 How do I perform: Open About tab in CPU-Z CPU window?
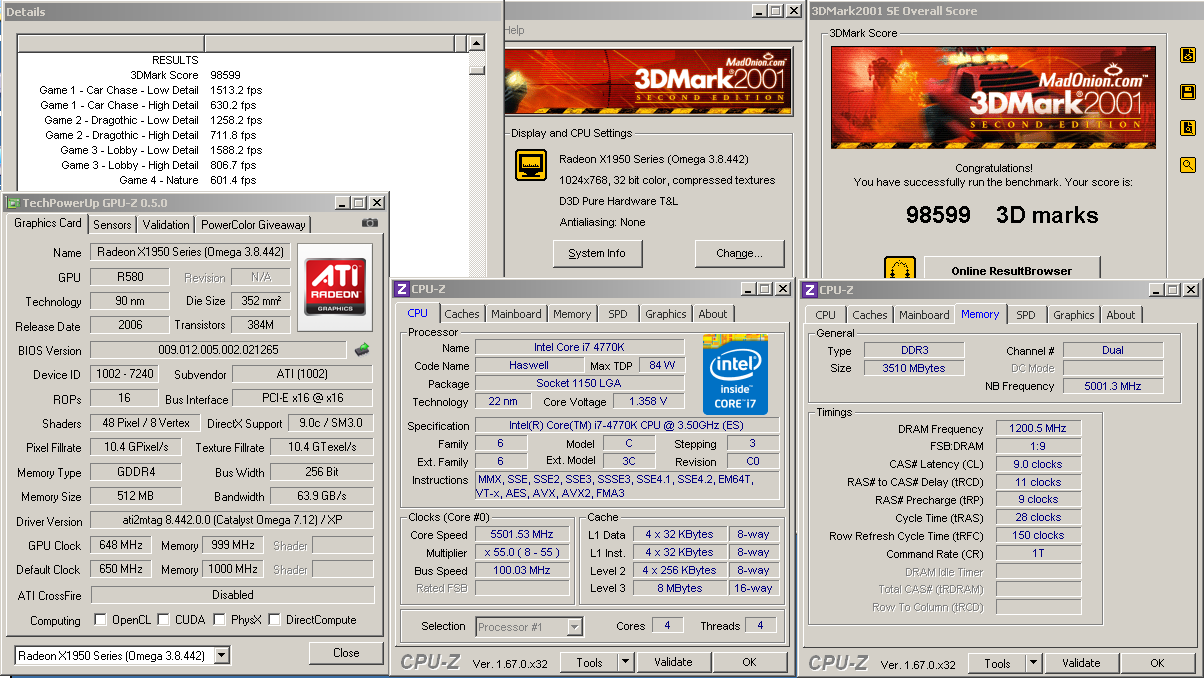(x=713, y=314)
